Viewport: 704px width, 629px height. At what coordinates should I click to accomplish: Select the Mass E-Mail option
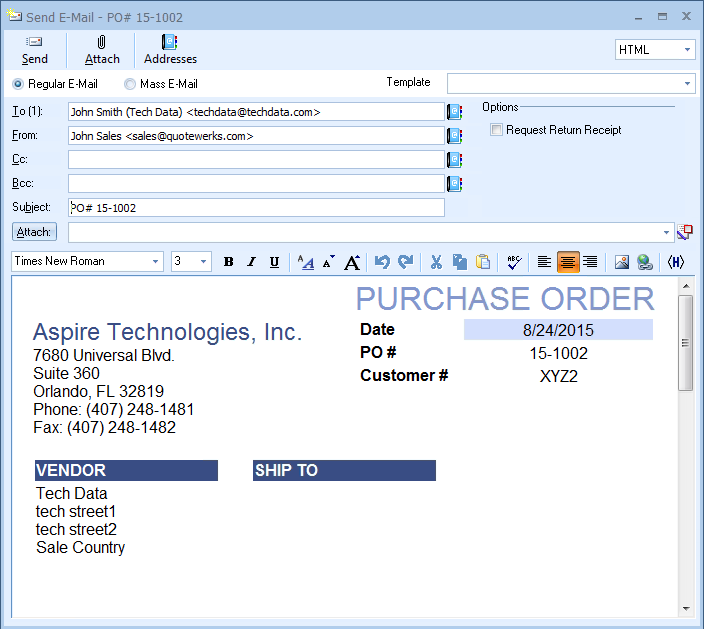tap(130, 84)
